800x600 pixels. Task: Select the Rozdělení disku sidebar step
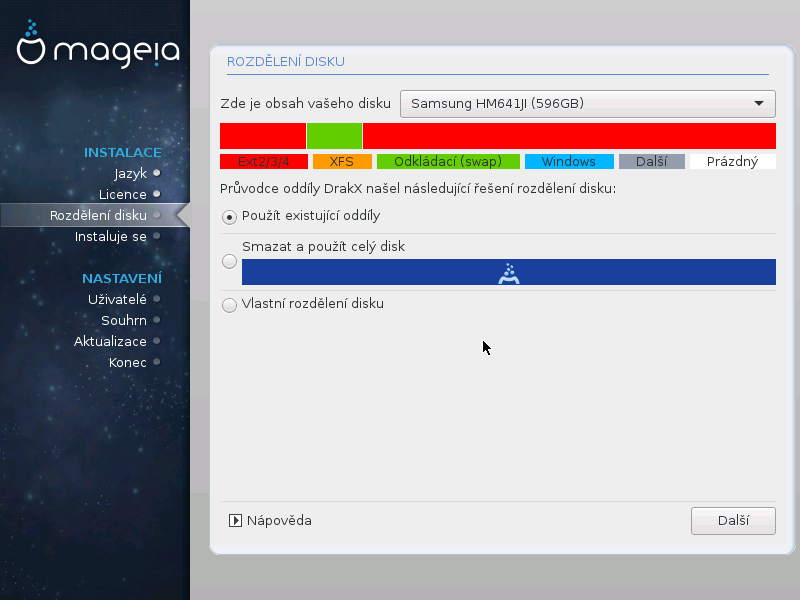click(98, 215)
